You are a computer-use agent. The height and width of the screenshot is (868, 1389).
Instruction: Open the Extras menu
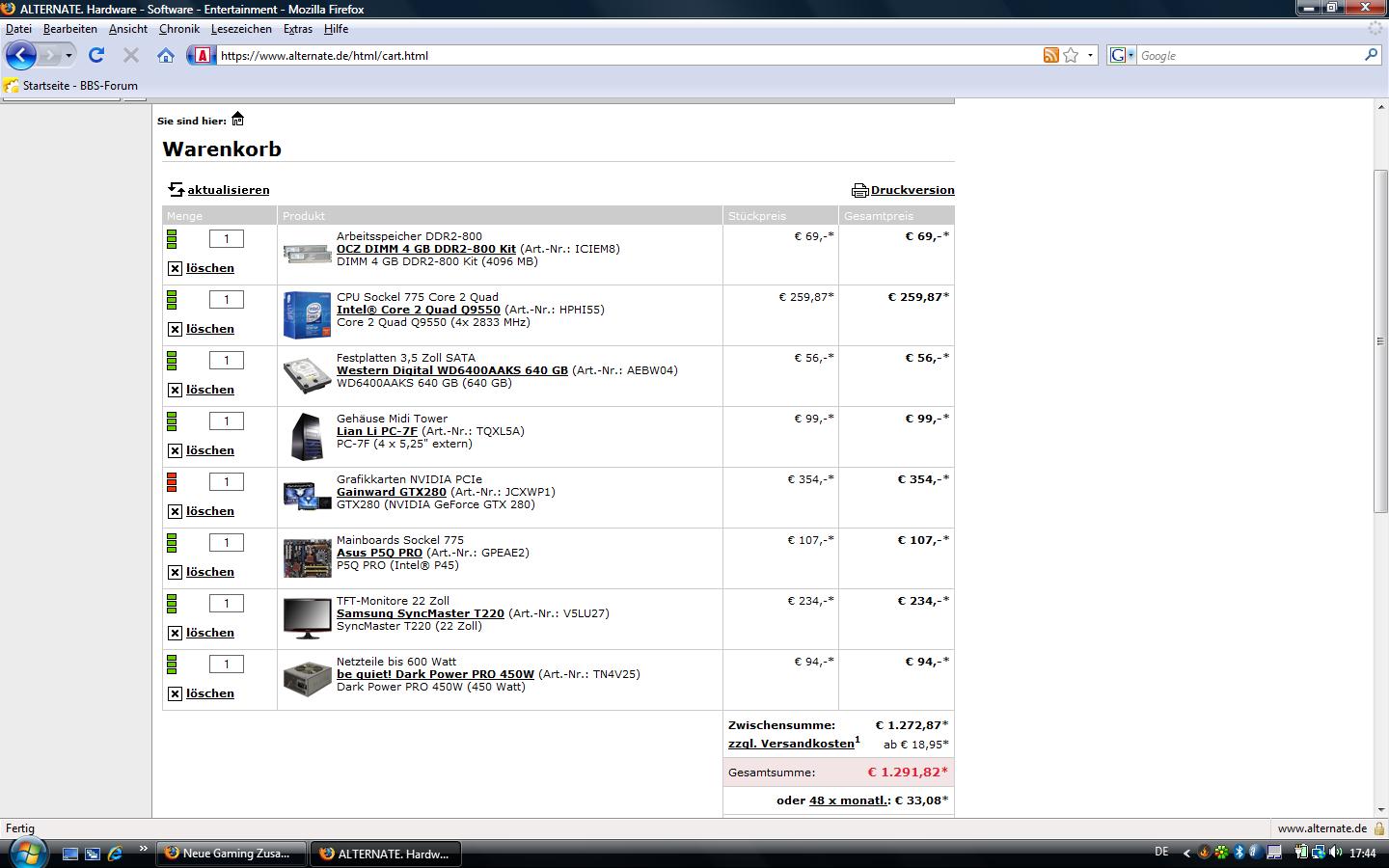click(298, 29)
